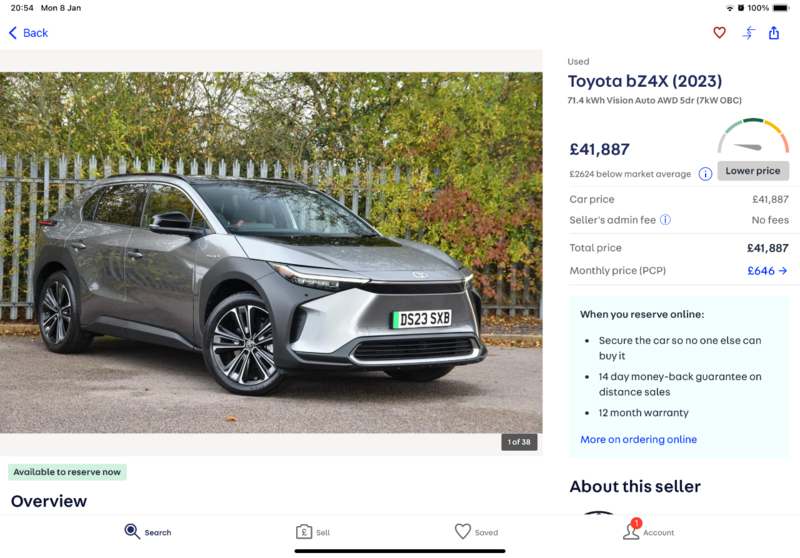The width and height of the screenshot is (800, 558).
Task: Switch to the Sell tab
Action: pyautogui.click(x=313, y=532)
